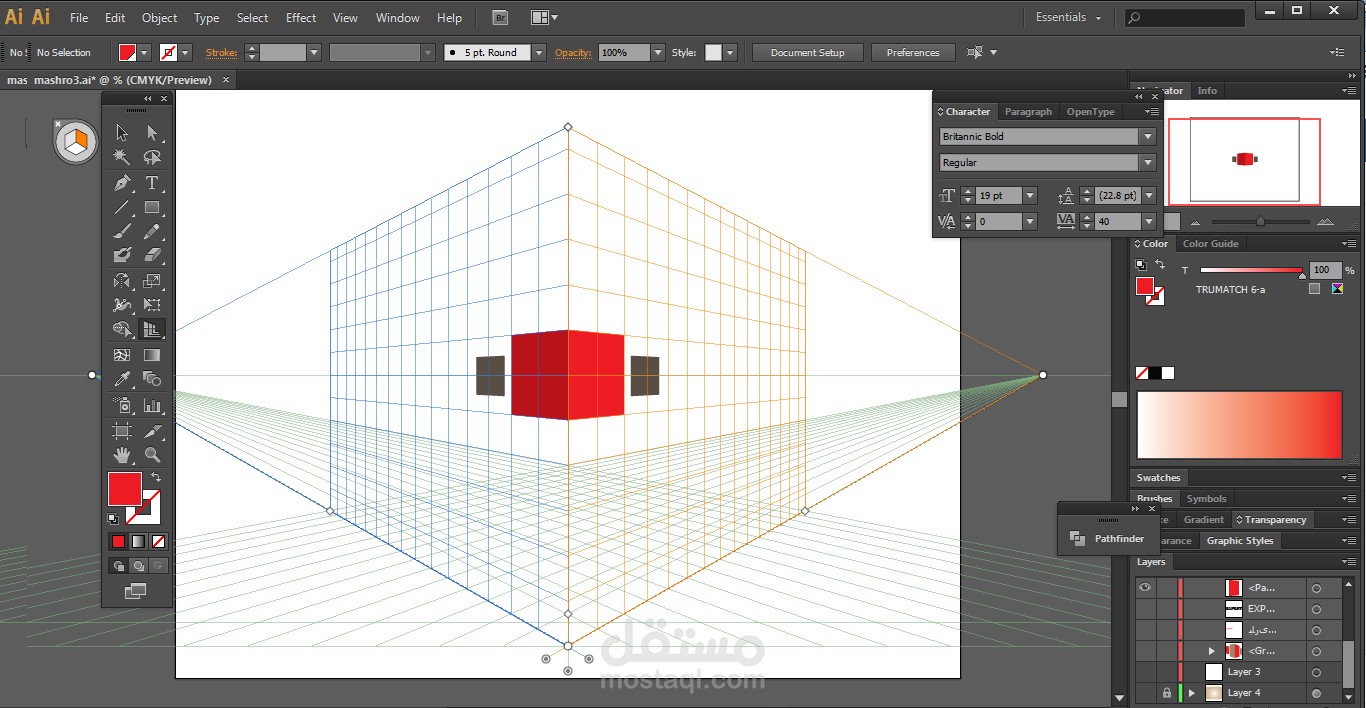The width and height of the screenshot is (1366, 708).
Task: Open the Object menu
Action: 159,18
